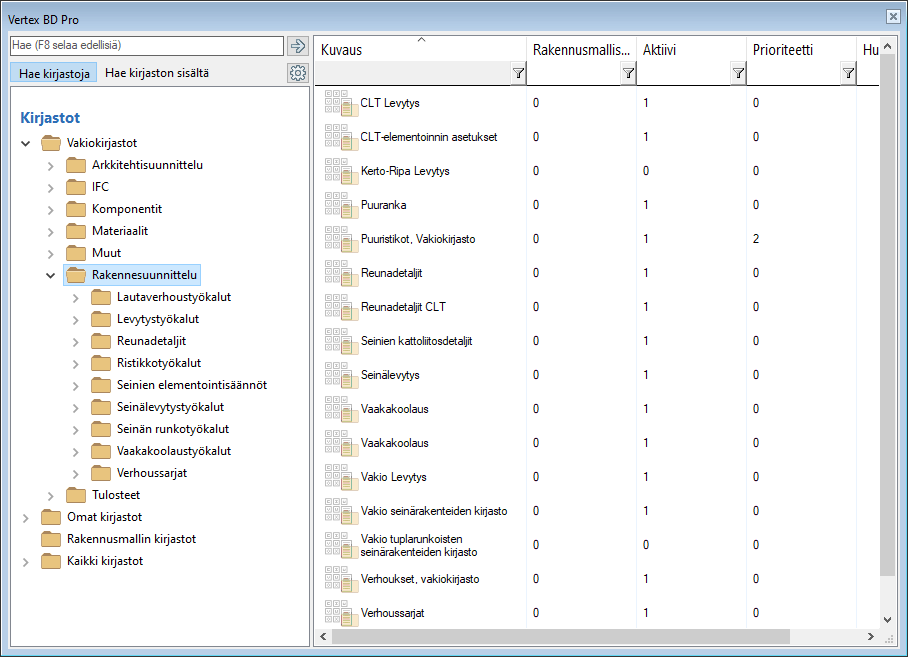The height and width of the screenshot is (657, 908).
Task: Open filter for Aktiivi column
Action: [x=738, y=73]
